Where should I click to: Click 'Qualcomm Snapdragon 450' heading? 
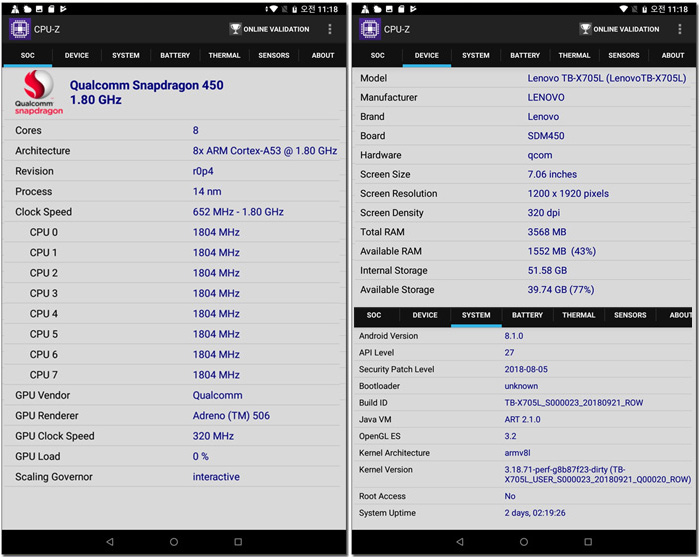point(146,85)
